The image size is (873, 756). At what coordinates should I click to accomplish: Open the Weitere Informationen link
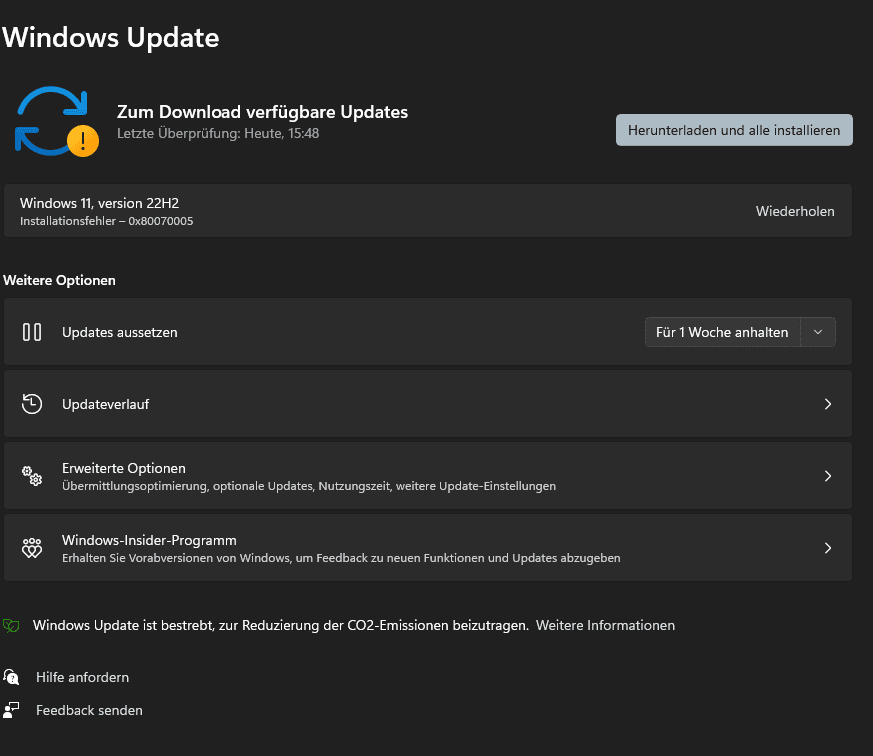point(605,626)
